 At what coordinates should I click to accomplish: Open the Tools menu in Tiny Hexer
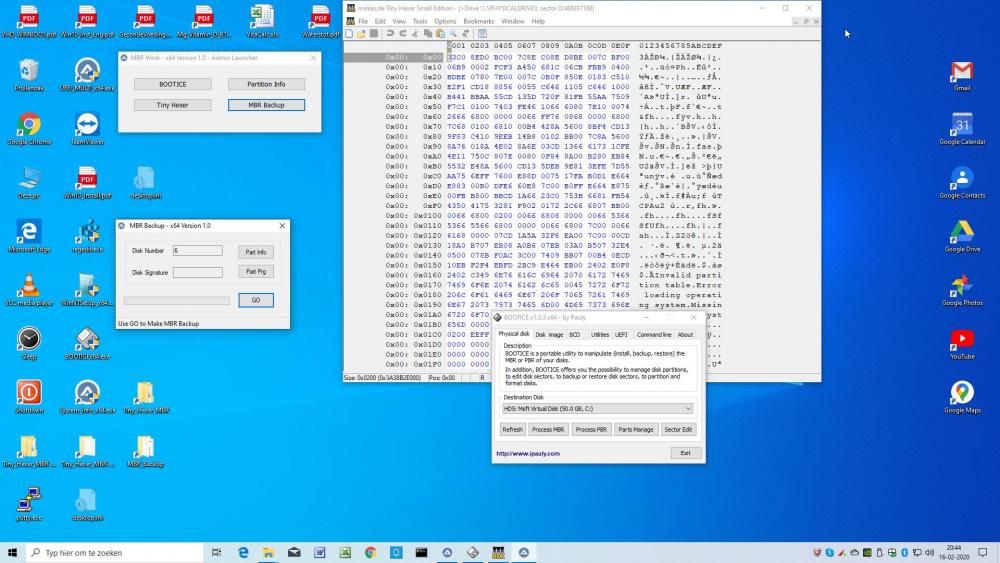(x=420, y=21)
